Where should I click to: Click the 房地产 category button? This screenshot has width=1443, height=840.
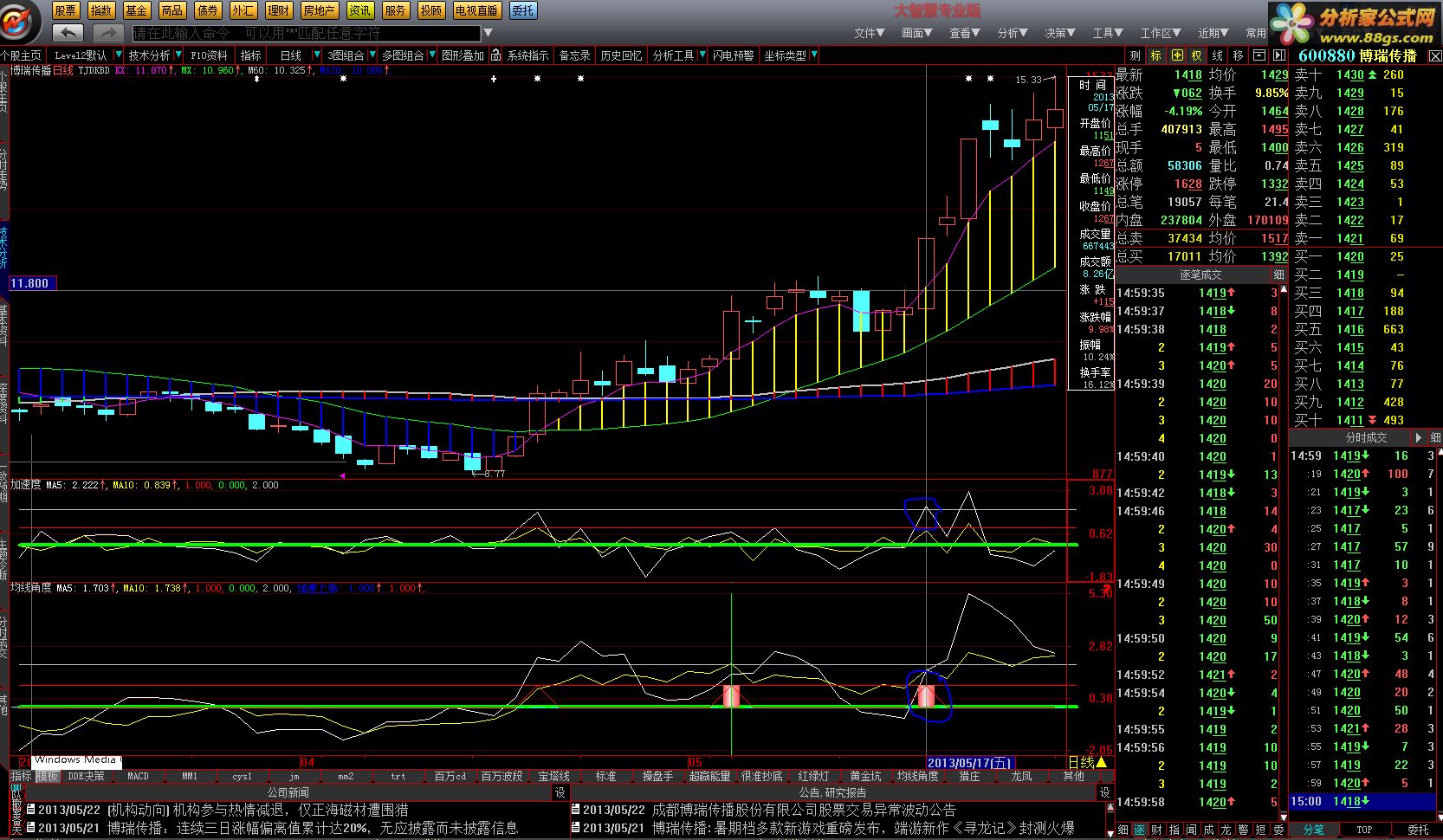point(320,10)
